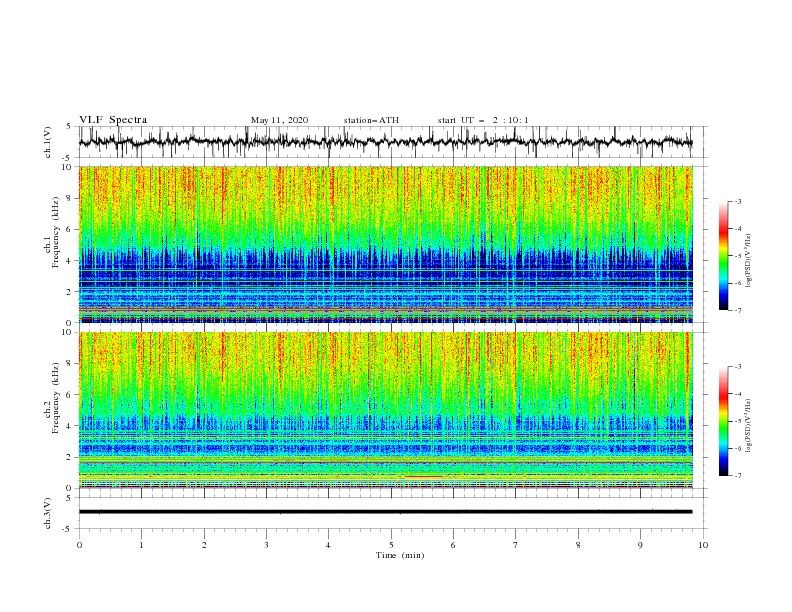Click the 'start UT = 2:10:1' label
The image size is (792, 612).
click(x=483, y=120)
